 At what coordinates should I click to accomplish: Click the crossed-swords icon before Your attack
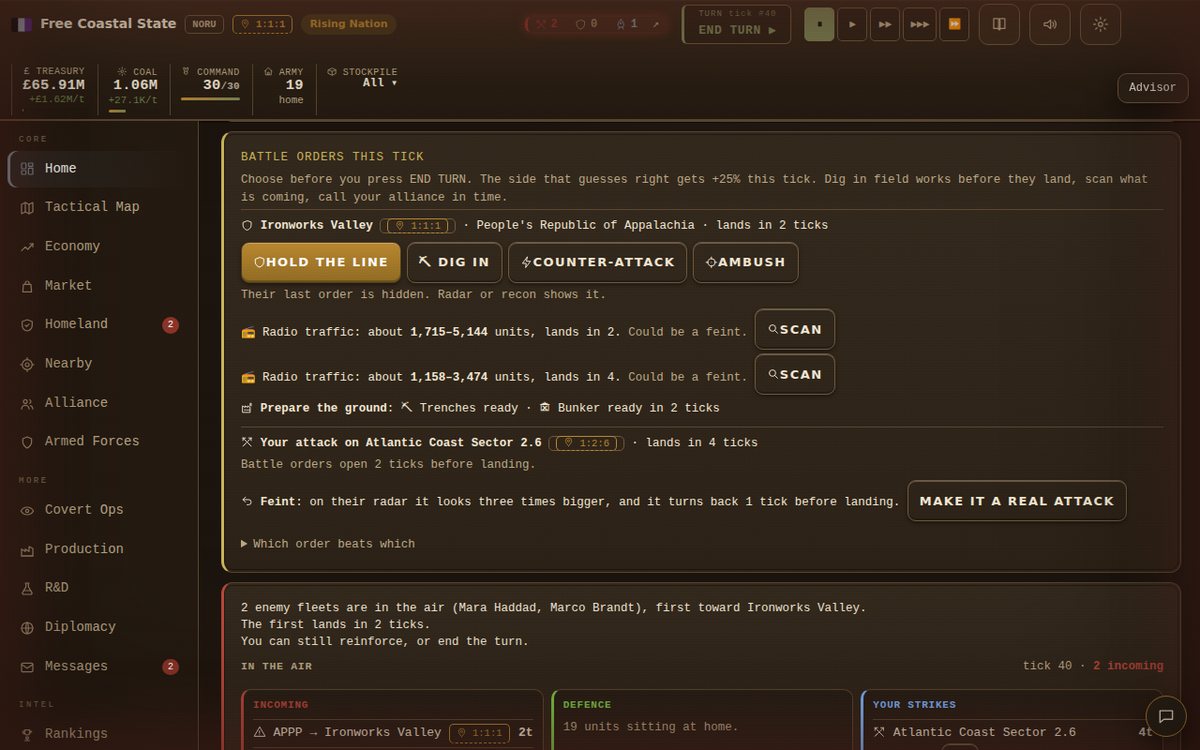click(x=247, y=442)
